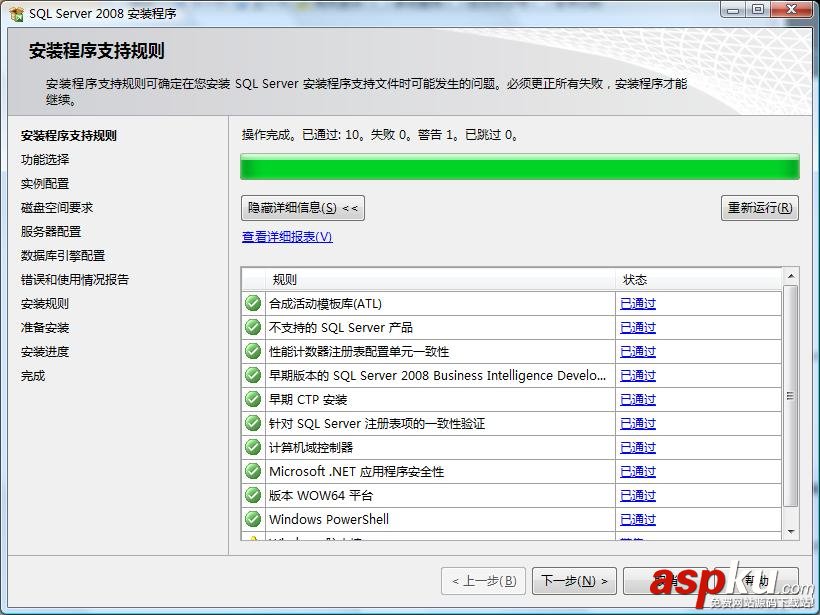Viewport: 820px width, 615px height.
Task: Click the SQL Server setup title bar icon
Action: pyautogui.click(x=16, y=13)
